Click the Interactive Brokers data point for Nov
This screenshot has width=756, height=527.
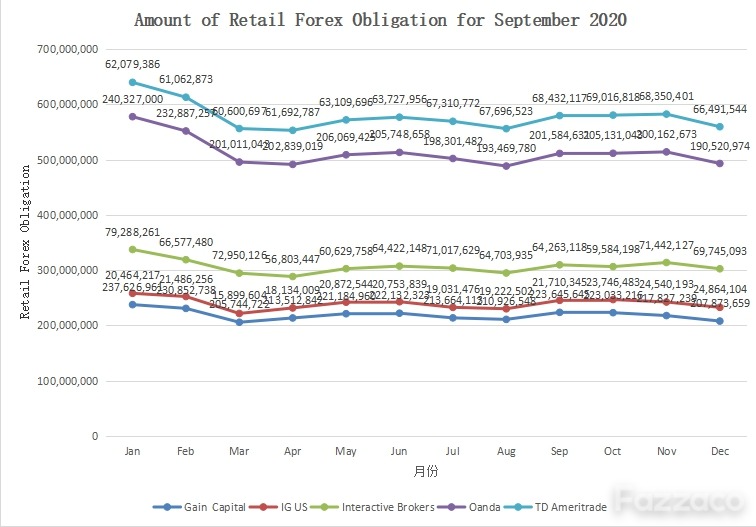pyautogui.click(x=666, y=263)
